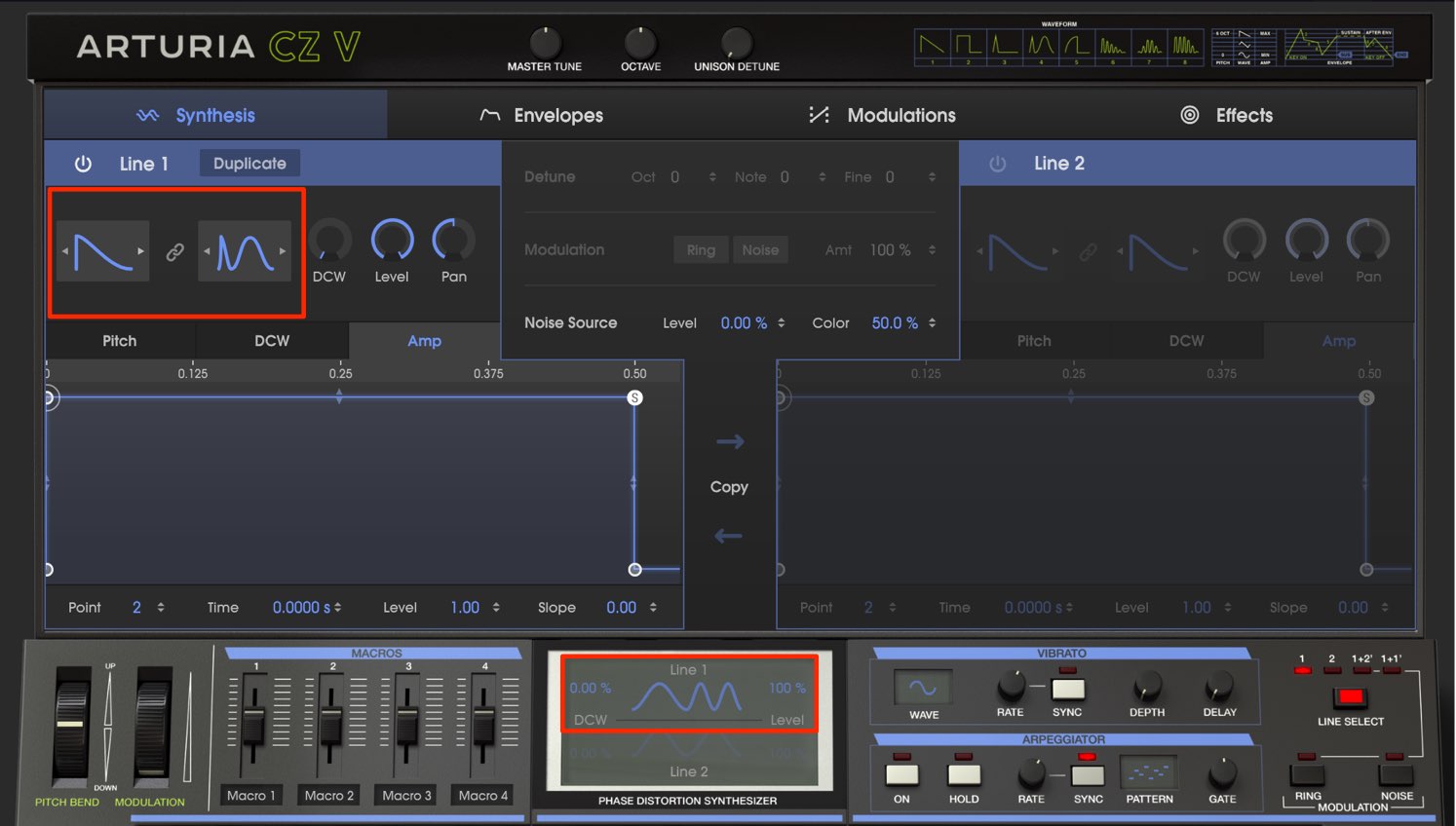Viewport: 1456px width, 826px height.
Task: Click the Line 1 DCW knob
Action: 329,240
